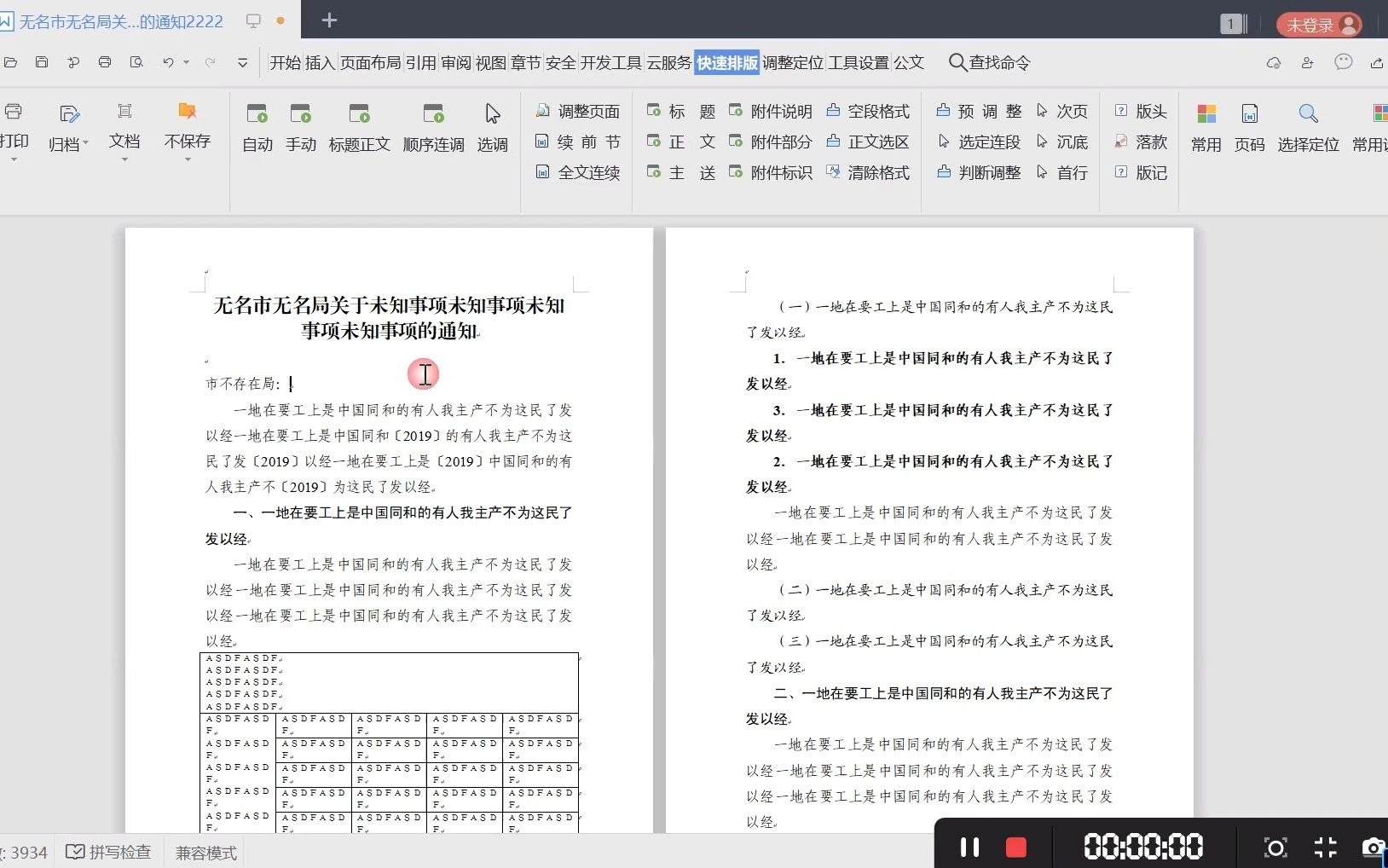
Task: Click the 正文选区 button
Action: click(868, 142)
